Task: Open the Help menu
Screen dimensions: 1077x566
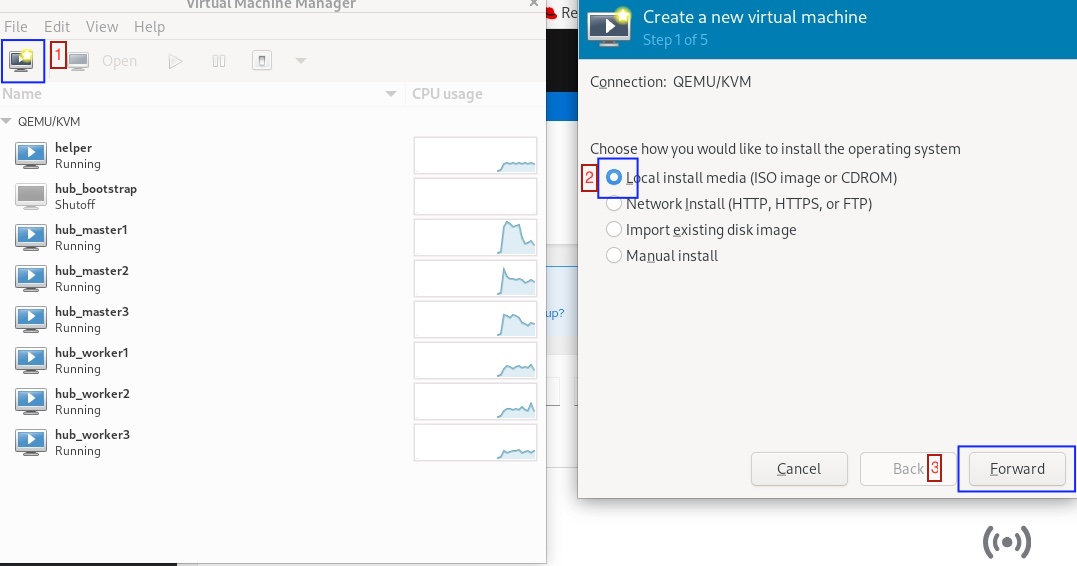Action: point(149,27)
